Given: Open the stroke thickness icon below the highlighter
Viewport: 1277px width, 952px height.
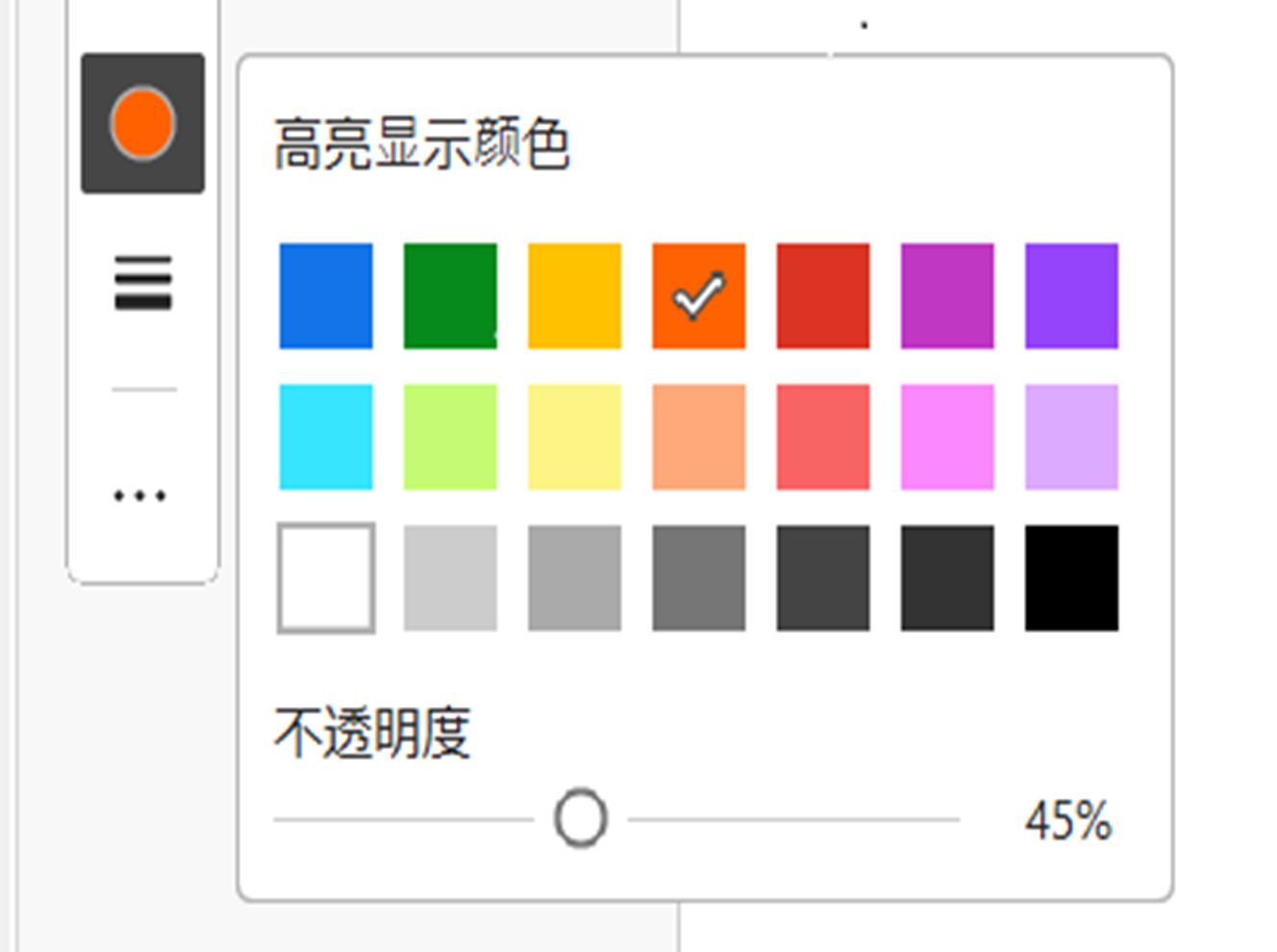Looking at the screenshot, I should coord(142,282).
